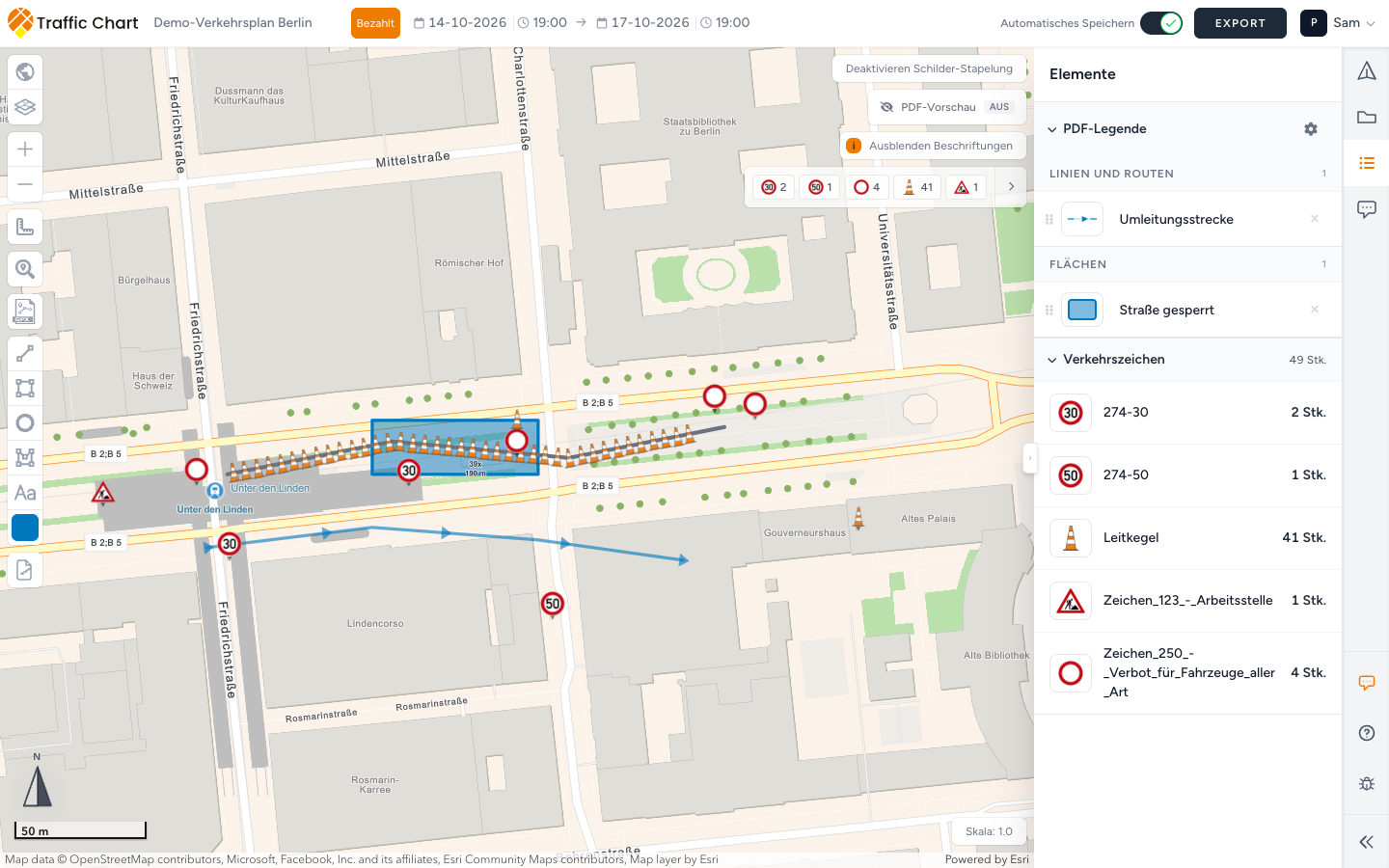Screen dimensions: 1389x868
Task: Open the location search tool
Action: point(25,269)
